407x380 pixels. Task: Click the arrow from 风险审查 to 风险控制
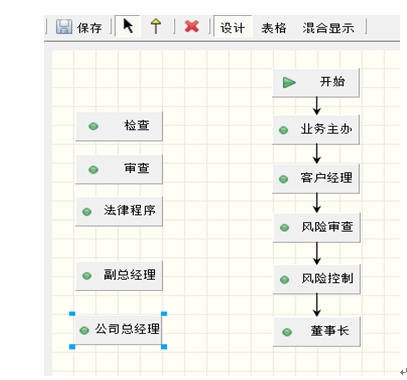click(317, 253)
